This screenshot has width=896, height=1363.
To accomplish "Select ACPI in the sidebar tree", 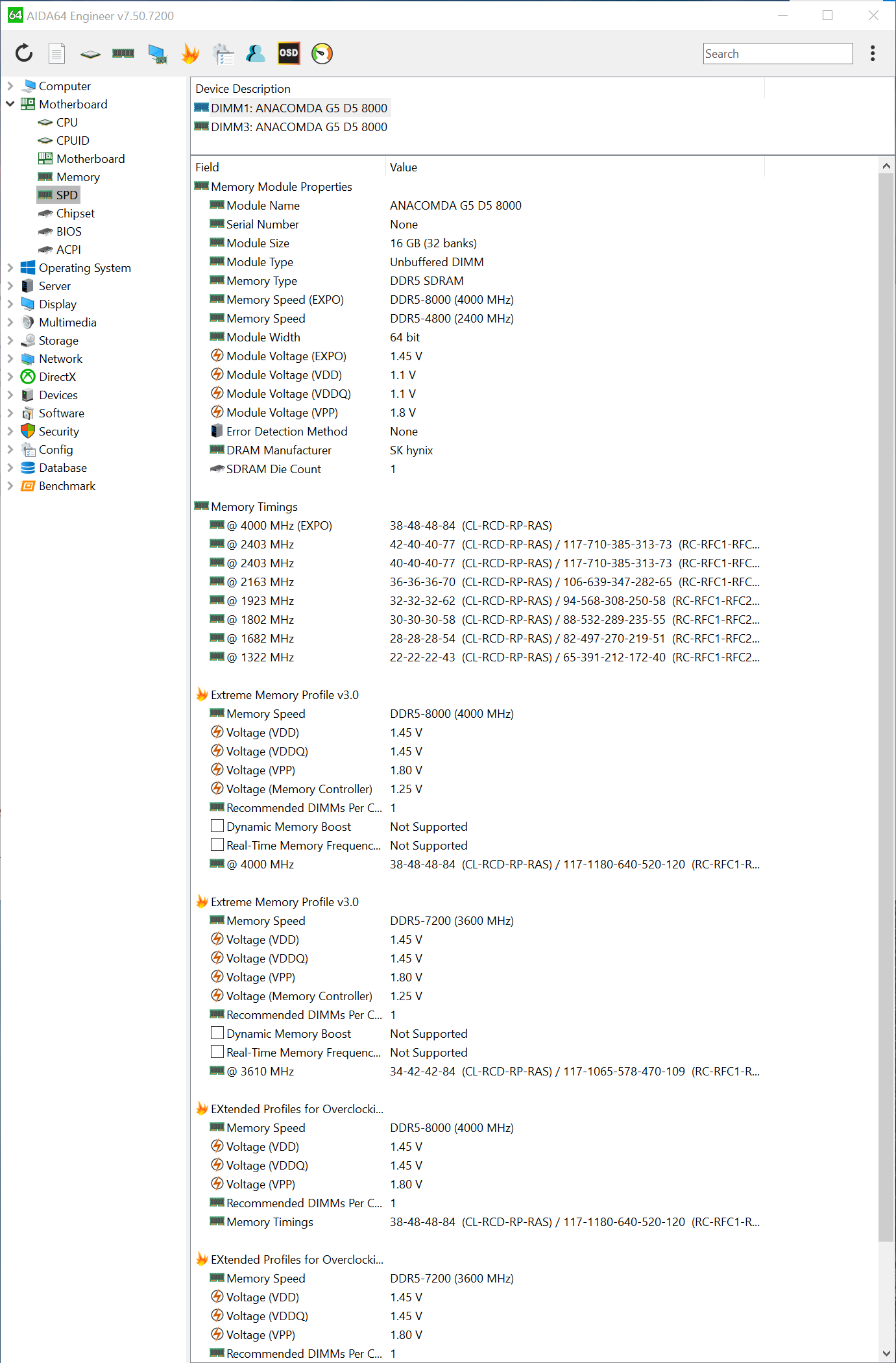I will pos(68,249).
